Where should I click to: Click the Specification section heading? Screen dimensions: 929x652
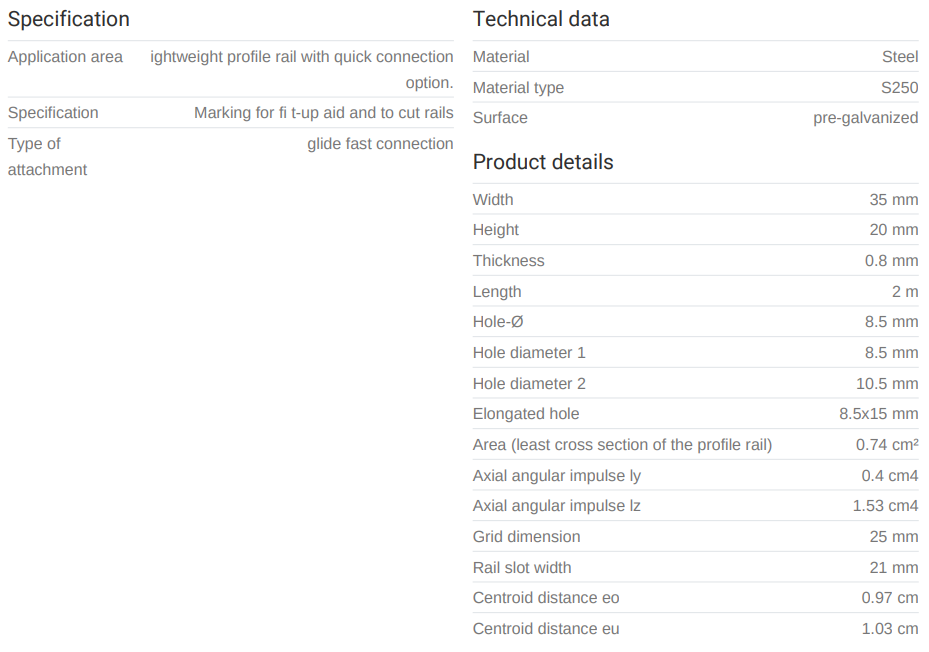point(69,19)
